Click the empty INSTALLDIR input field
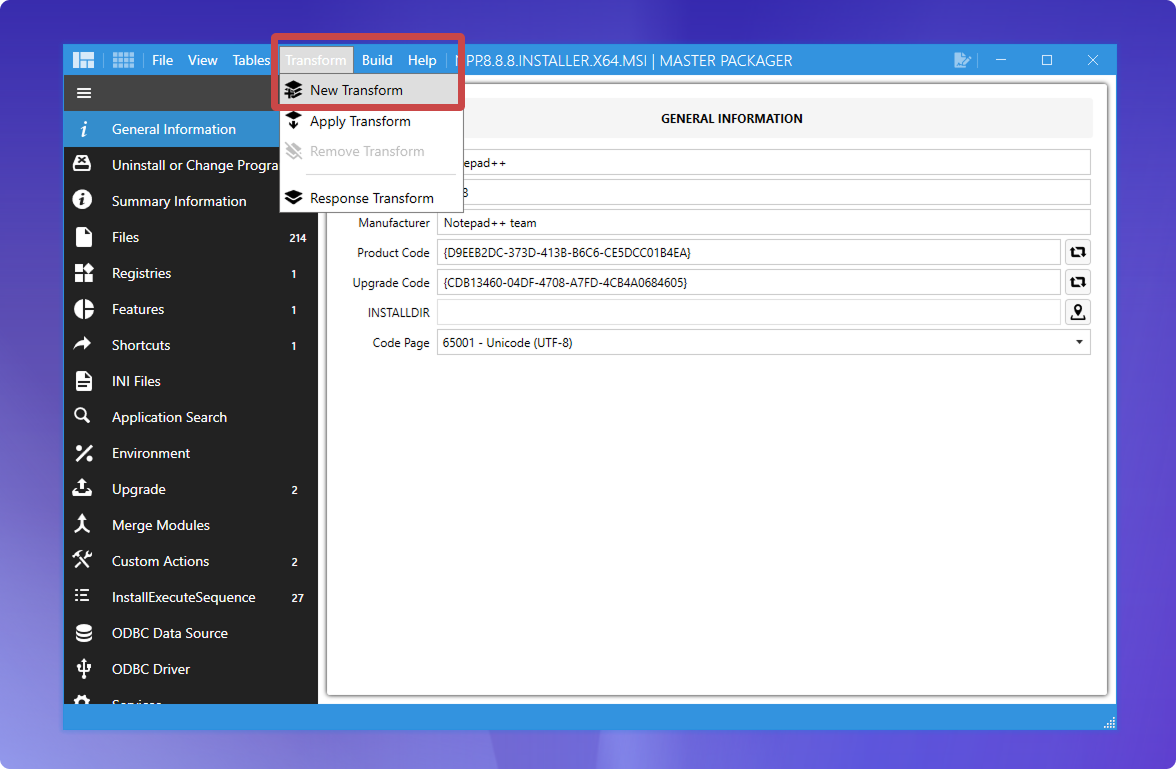This screenshot has width=1176, height=769. [747, 313]
